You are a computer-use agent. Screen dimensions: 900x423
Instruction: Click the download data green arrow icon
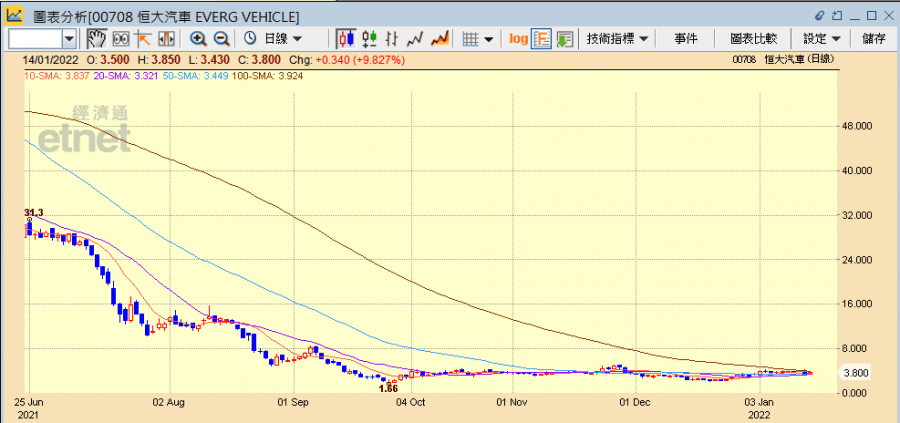click(x=565, y=38)
